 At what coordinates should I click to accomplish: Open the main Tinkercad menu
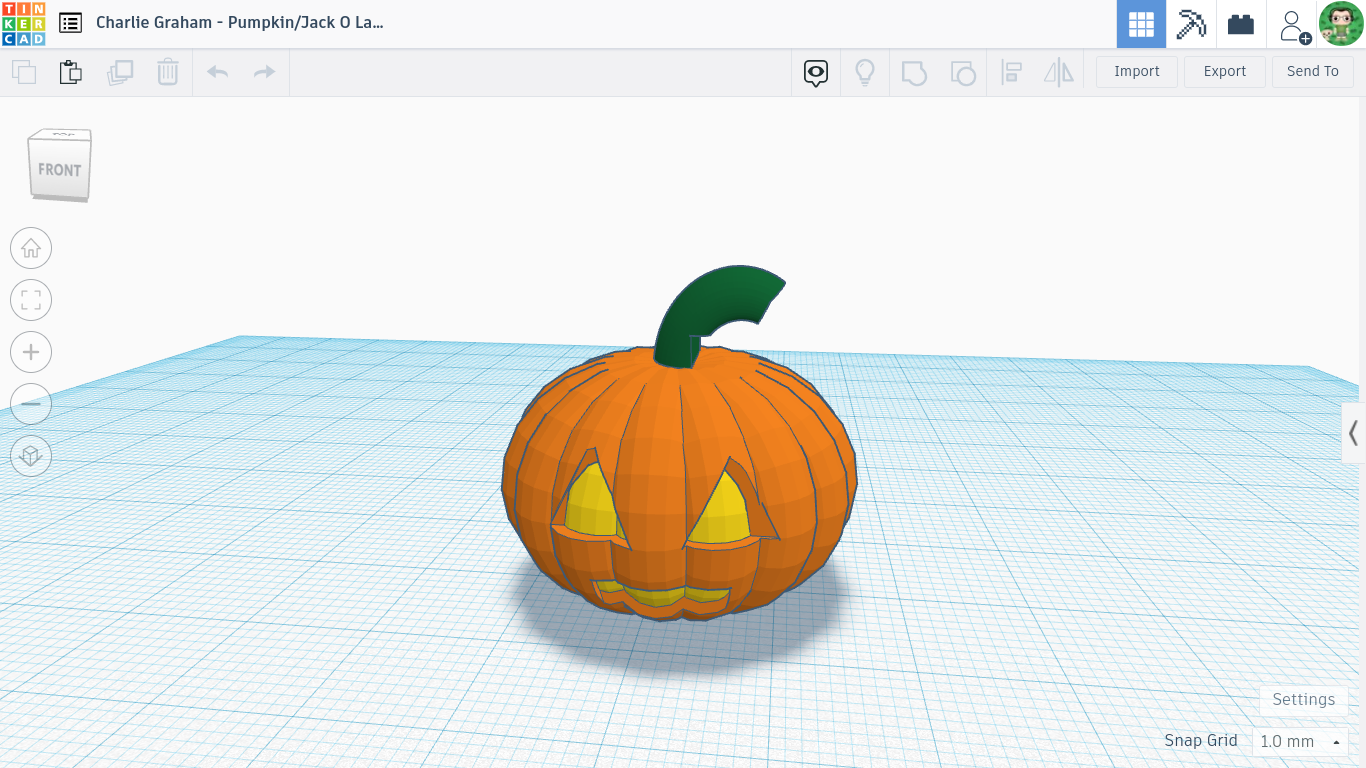coord(70,23)
